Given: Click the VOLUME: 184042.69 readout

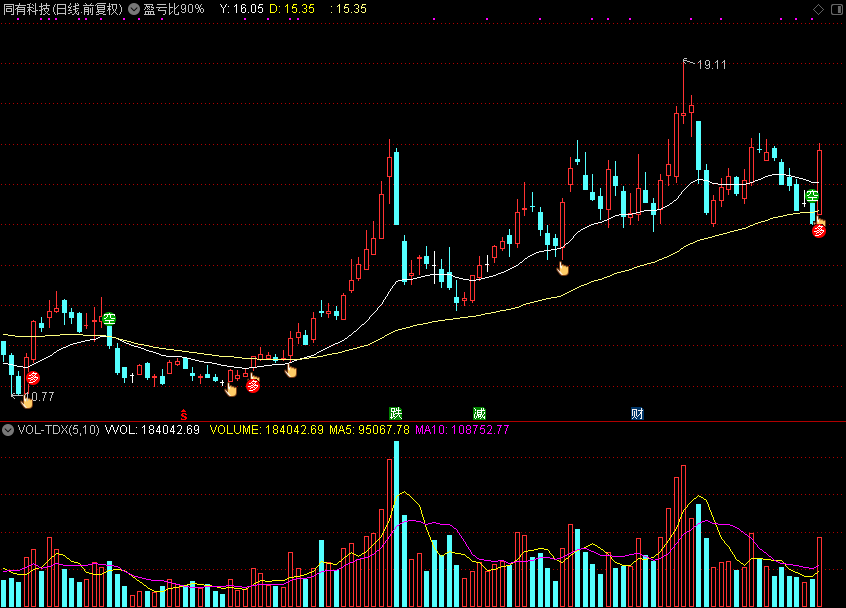Looking at the screenshot, I should [x=267, y=430].
